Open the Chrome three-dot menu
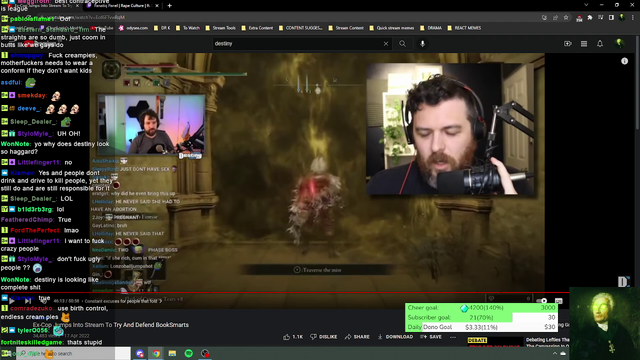640x360 pixels. (633, 18)
